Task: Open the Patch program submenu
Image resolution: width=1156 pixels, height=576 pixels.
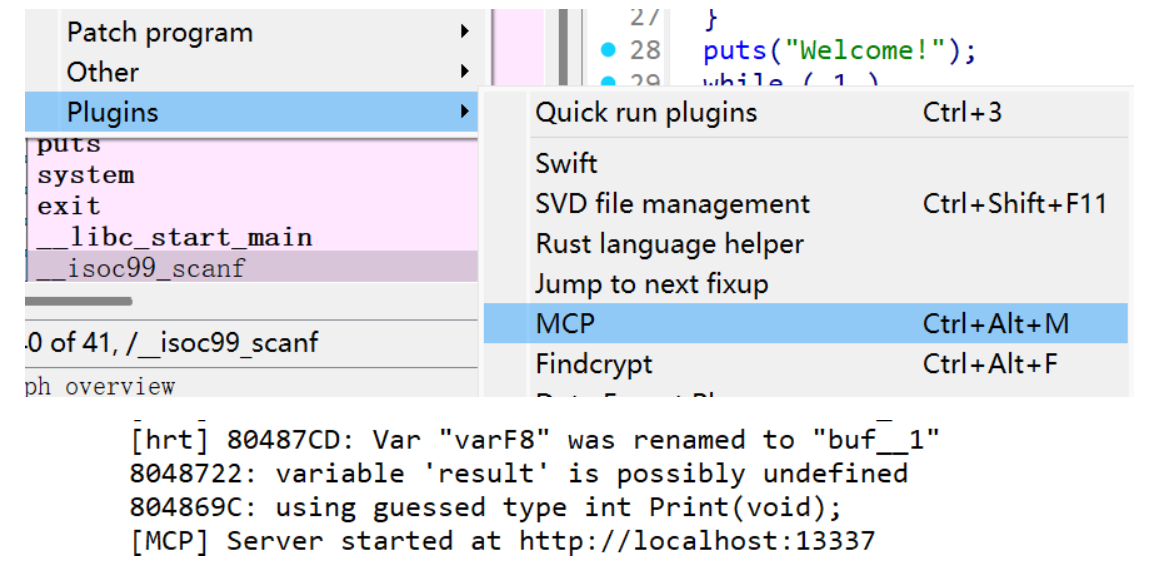Action: [160, 32]
